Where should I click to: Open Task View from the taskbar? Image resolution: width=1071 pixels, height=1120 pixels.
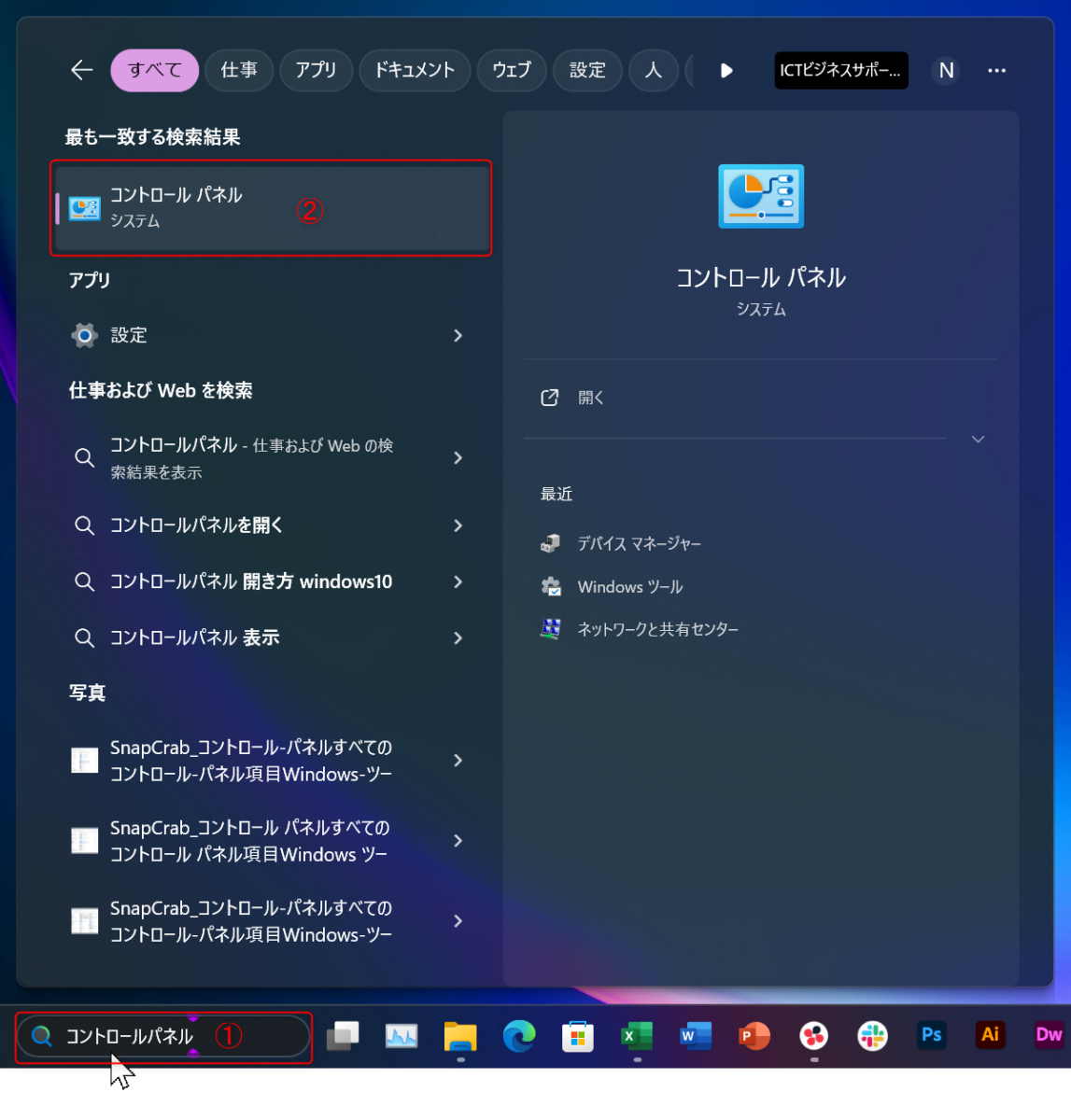coord(343,1035)
